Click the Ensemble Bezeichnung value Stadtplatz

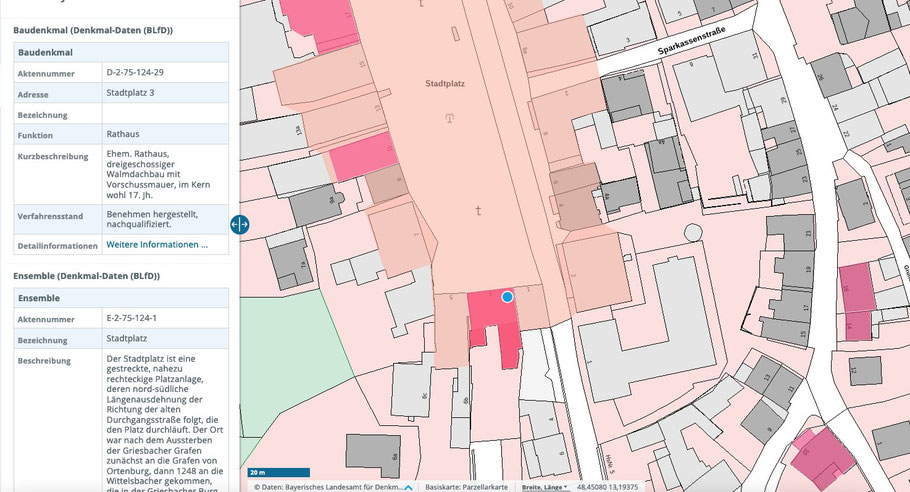(x=127, y=338)
